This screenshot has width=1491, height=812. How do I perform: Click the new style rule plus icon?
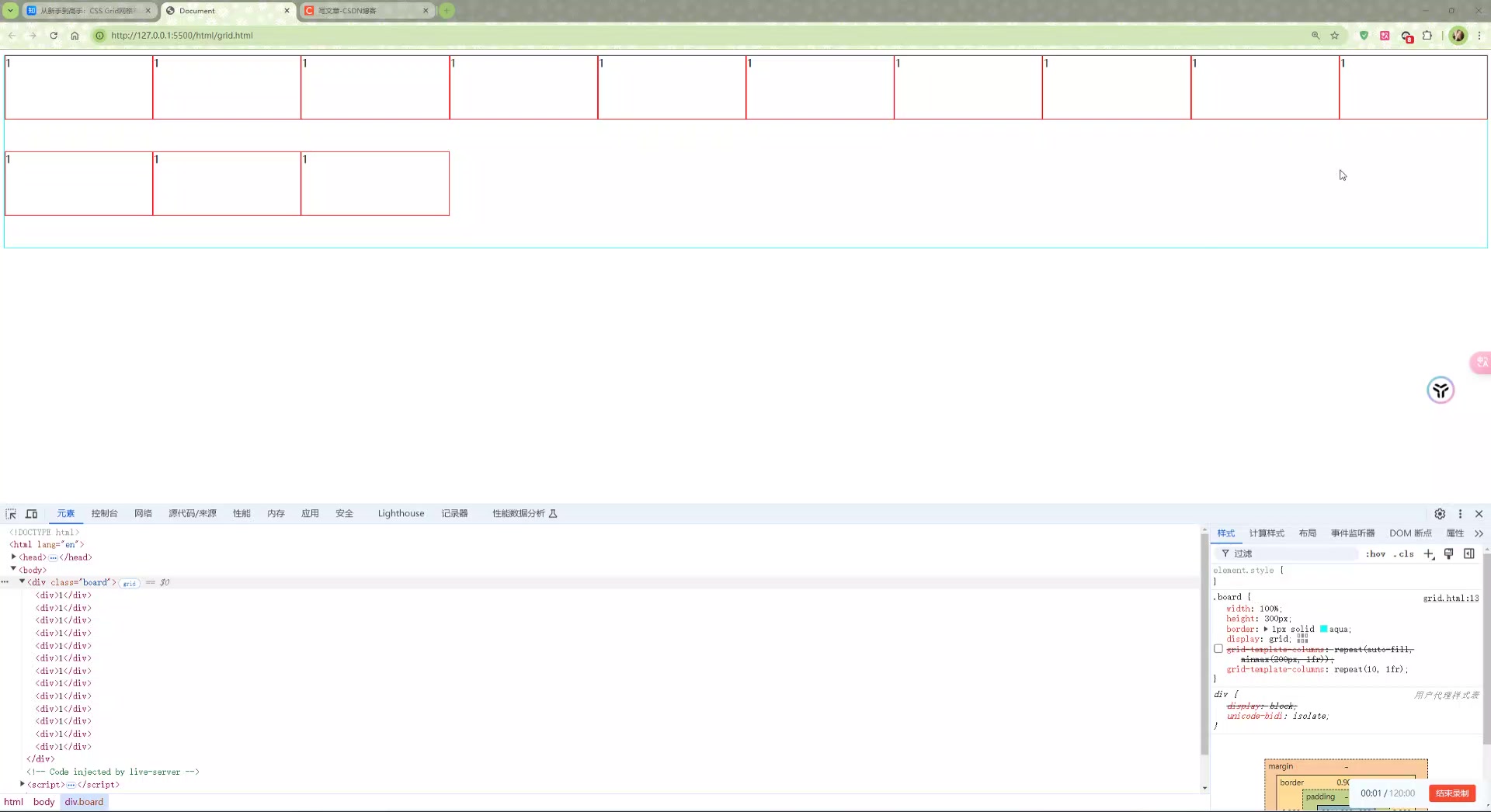click(x=1429, y=553)
